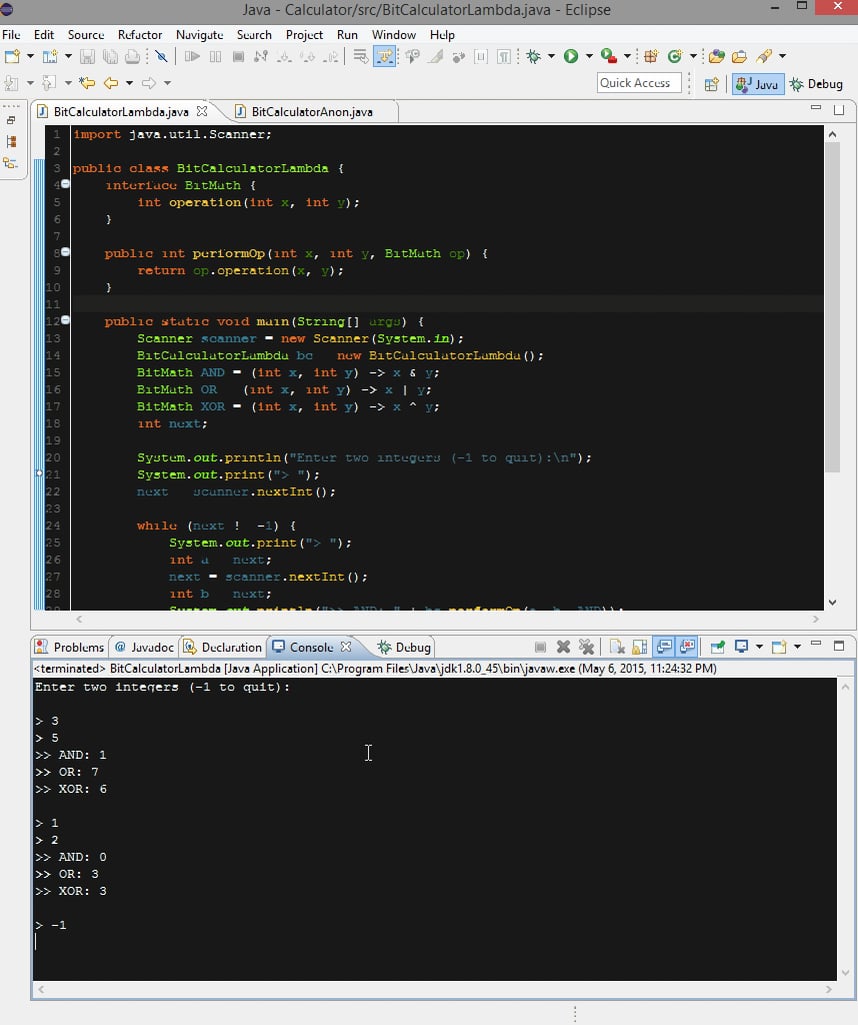Switch to the Declaration view tab
The height and width of the screenshot is (1025, 858).
pos(223,647)
